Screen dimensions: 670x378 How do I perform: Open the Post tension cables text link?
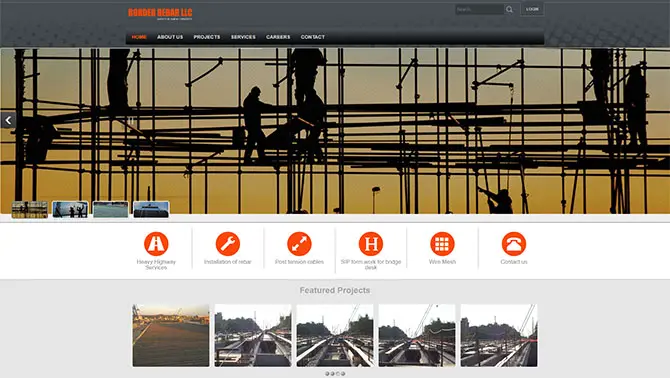pyautogui.click(x=299, y=262)
